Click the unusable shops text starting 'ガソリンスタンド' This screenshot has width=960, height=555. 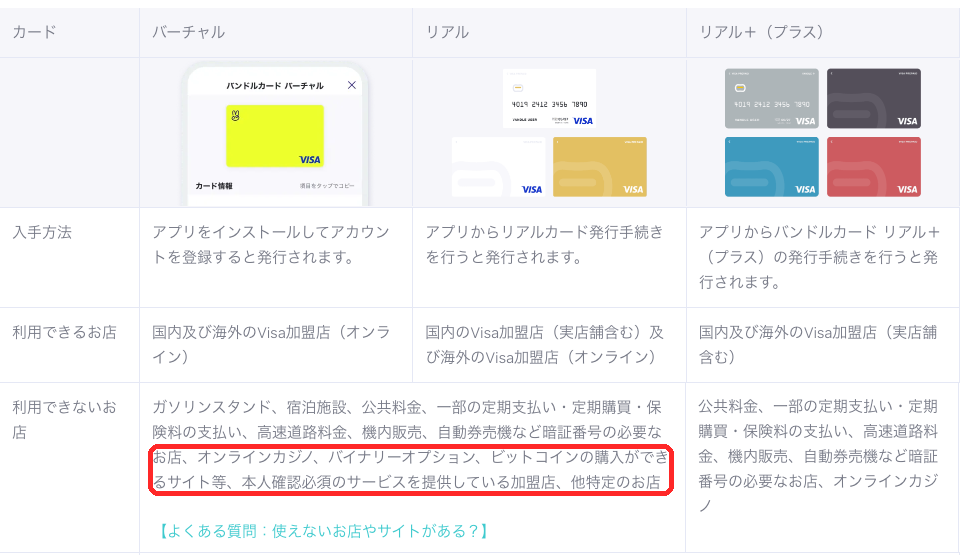pyautogui.click(x=410, y=445)
